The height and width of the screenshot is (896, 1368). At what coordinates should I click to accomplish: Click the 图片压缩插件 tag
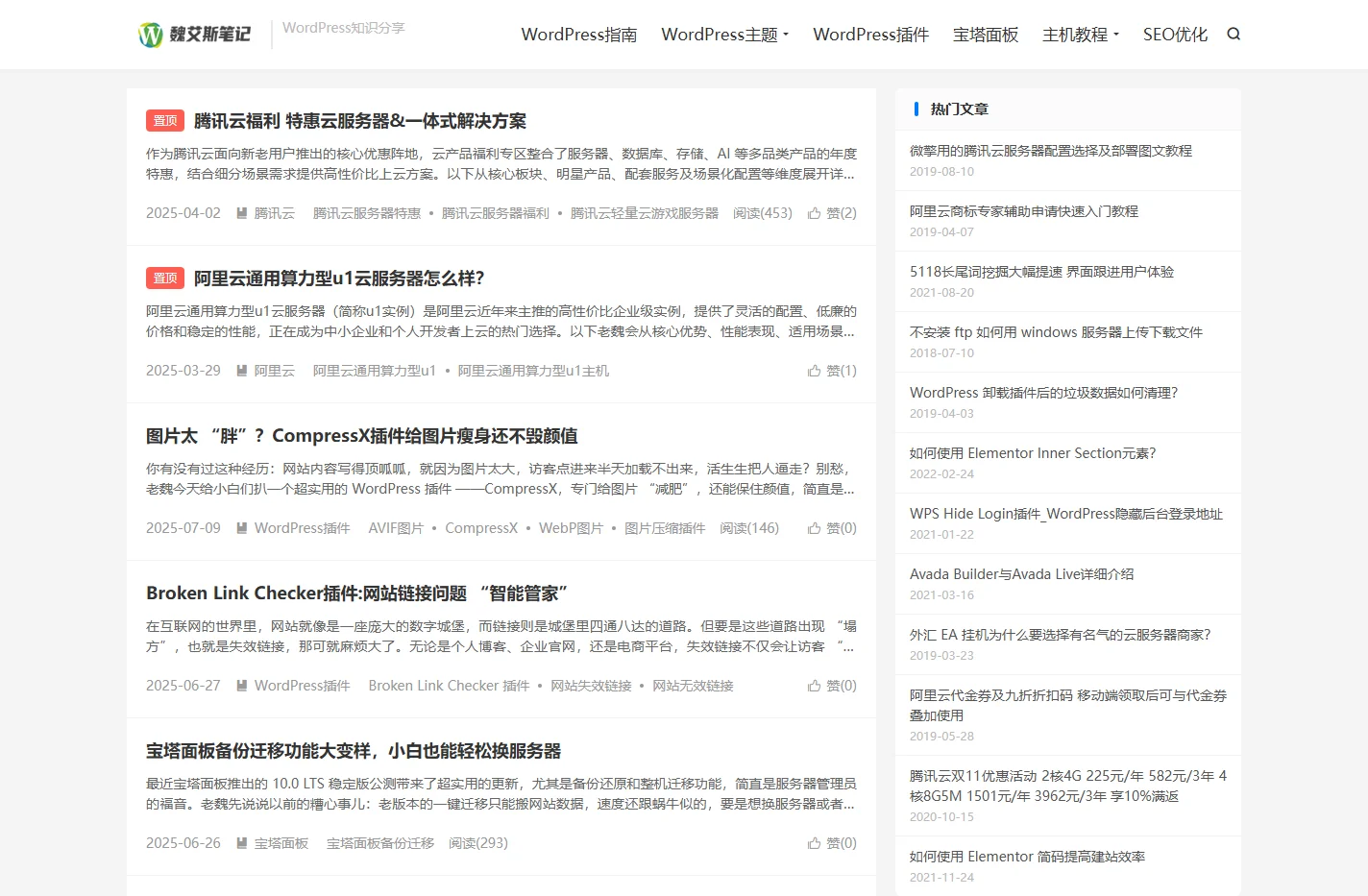point(665,528)
